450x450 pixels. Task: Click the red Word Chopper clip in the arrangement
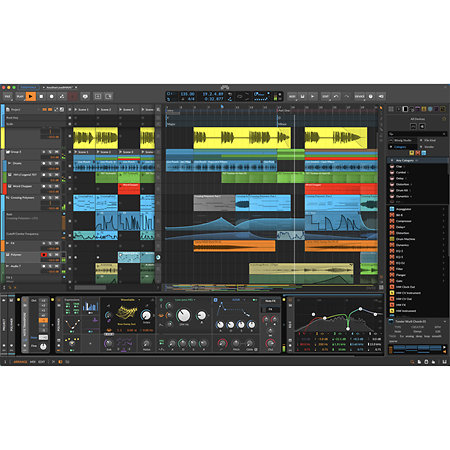341,189
